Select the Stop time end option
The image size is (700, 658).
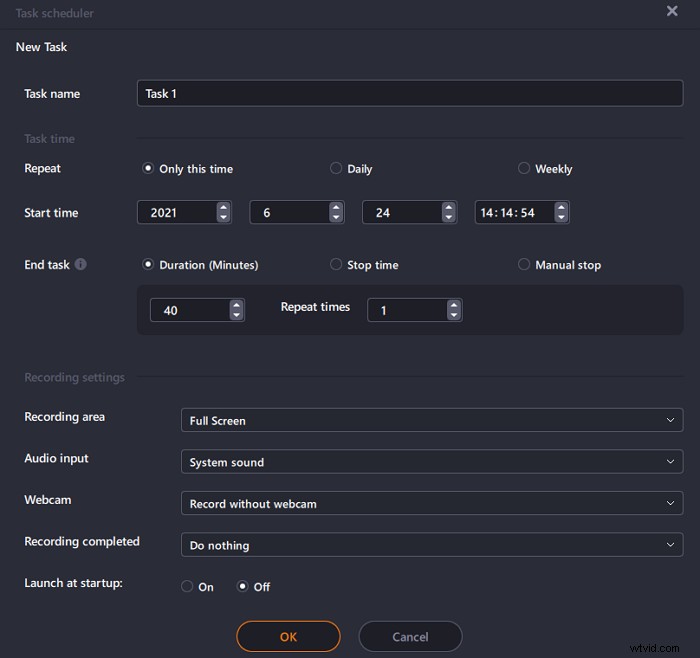[336, 265]
